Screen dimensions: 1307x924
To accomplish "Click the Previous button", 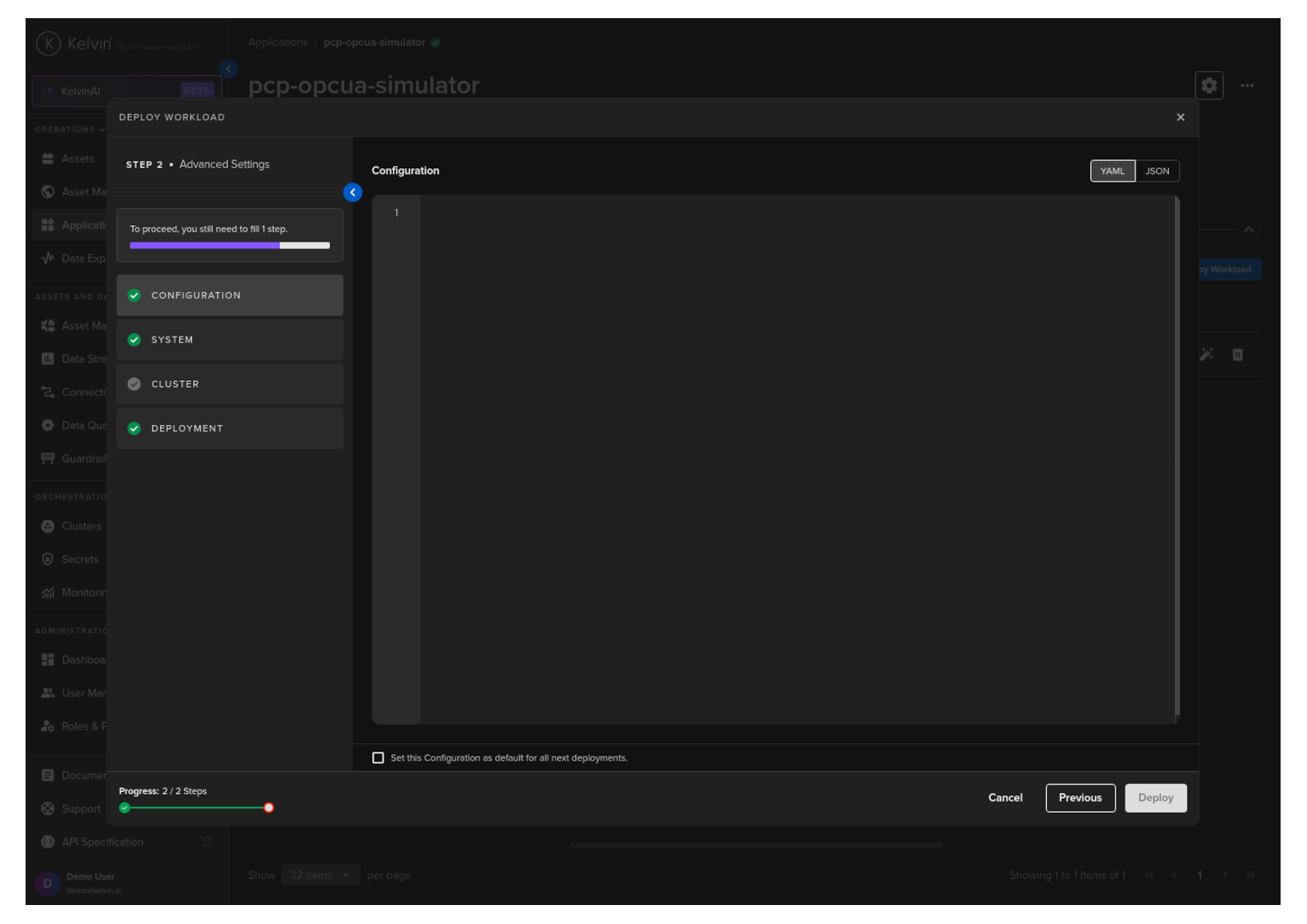I will [x=1079, y=798].
